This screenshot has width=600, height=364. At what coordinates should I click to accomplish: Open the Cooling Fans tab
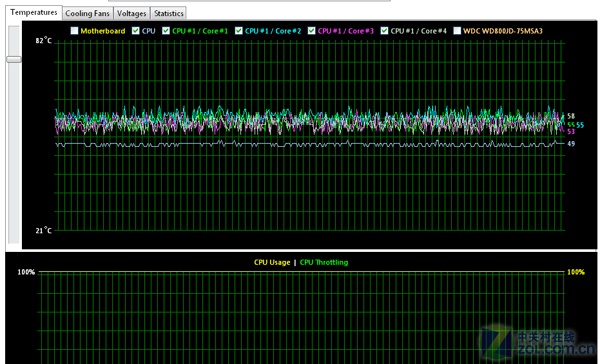(87, 13)
